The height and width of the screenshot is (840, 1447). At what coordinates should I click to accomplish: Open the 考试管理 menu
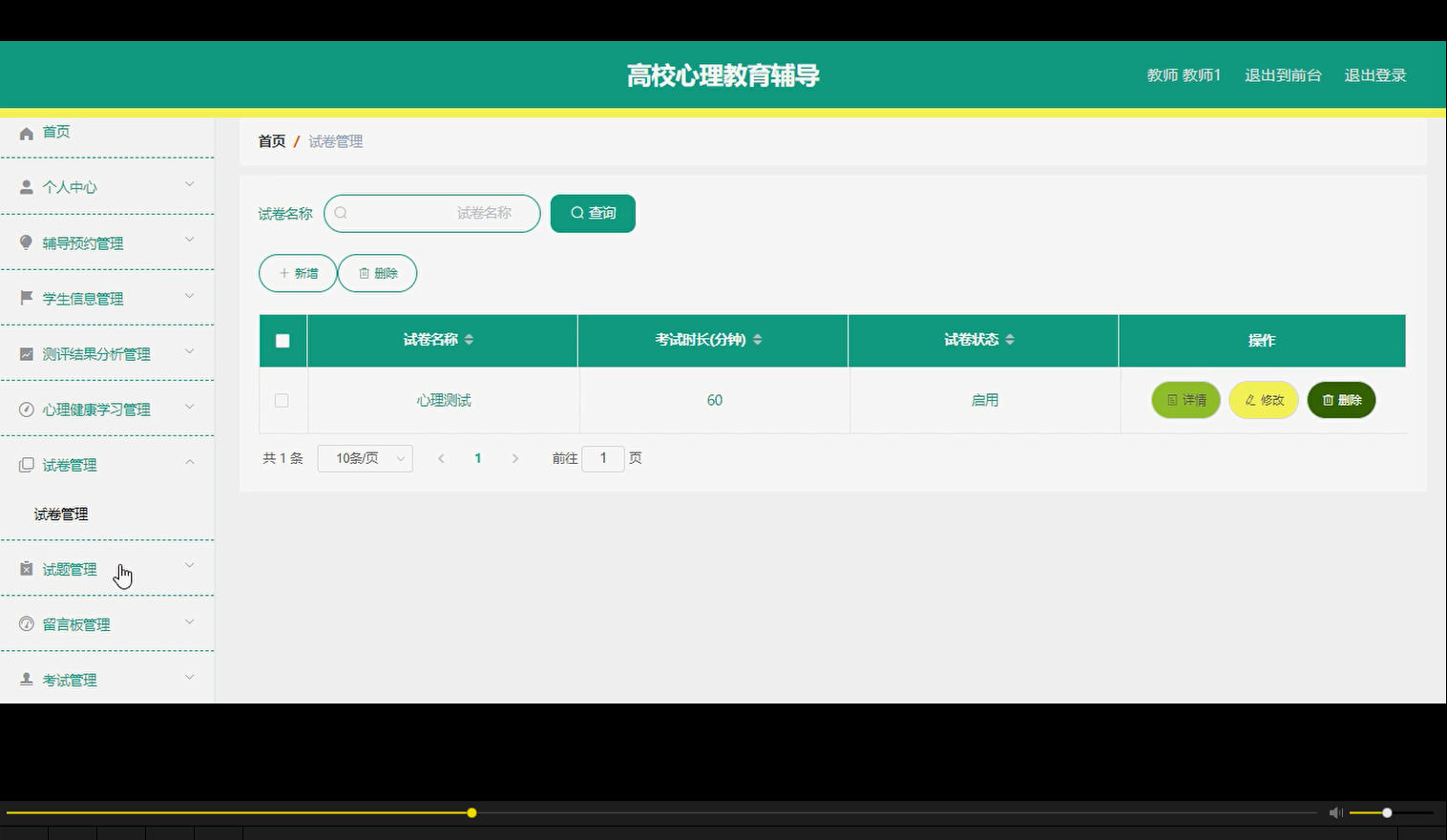tap(107, 680)
